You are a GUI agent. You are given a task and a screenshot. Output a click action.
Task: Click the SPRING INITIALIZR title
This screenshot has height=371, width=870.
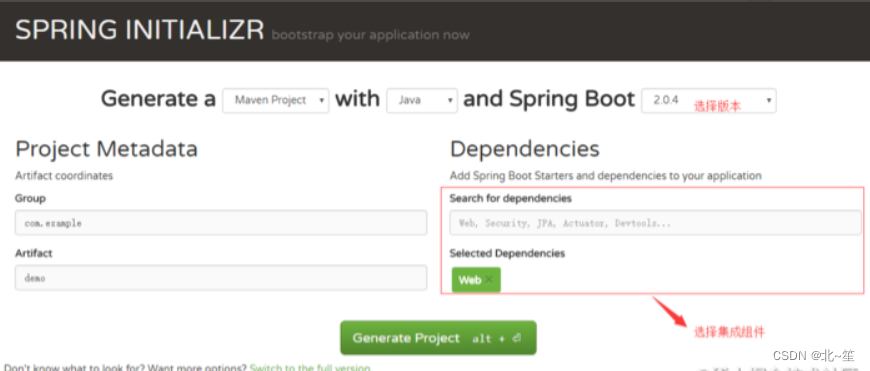coord(139,30)
